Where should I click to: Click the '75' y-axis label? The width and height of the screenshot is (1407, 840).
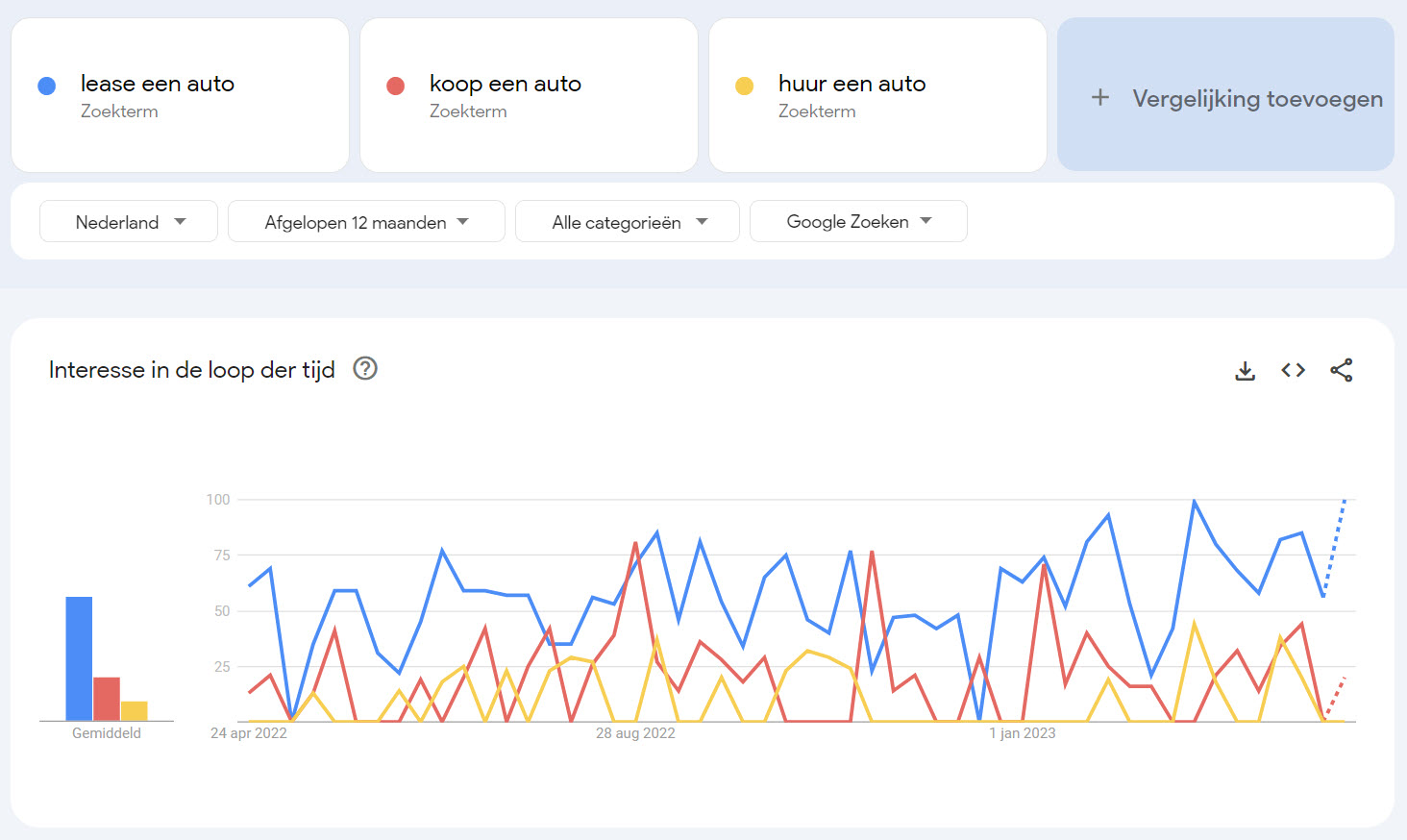(x=222, y=555)
